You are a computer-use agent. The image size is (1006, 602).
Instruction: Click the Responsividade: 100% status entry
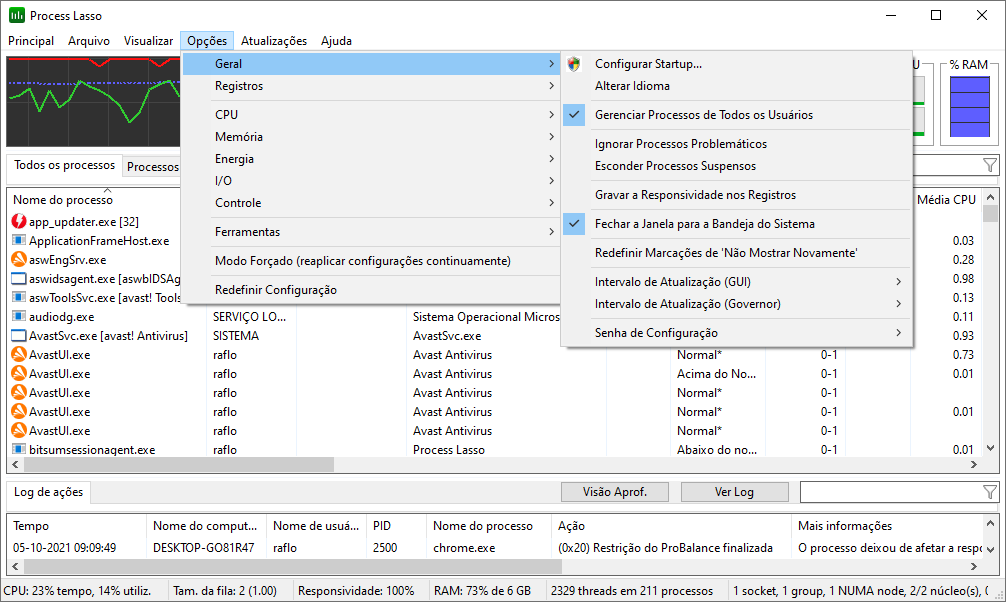tap(356, 591)
